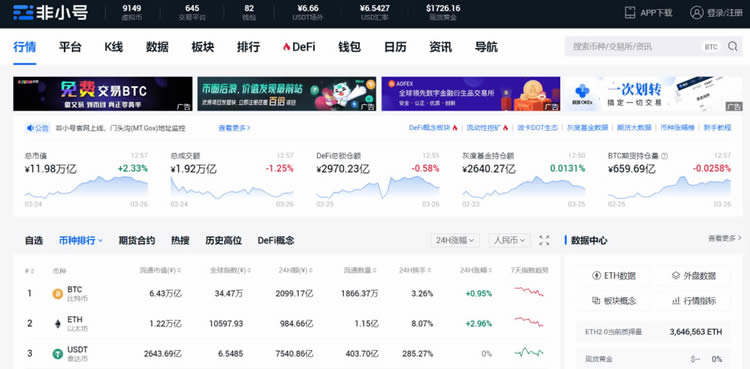This screenshot has width=750, height=369.
Task: Click the 登录/注册 user avatar icon
Action: pos(696,13)
